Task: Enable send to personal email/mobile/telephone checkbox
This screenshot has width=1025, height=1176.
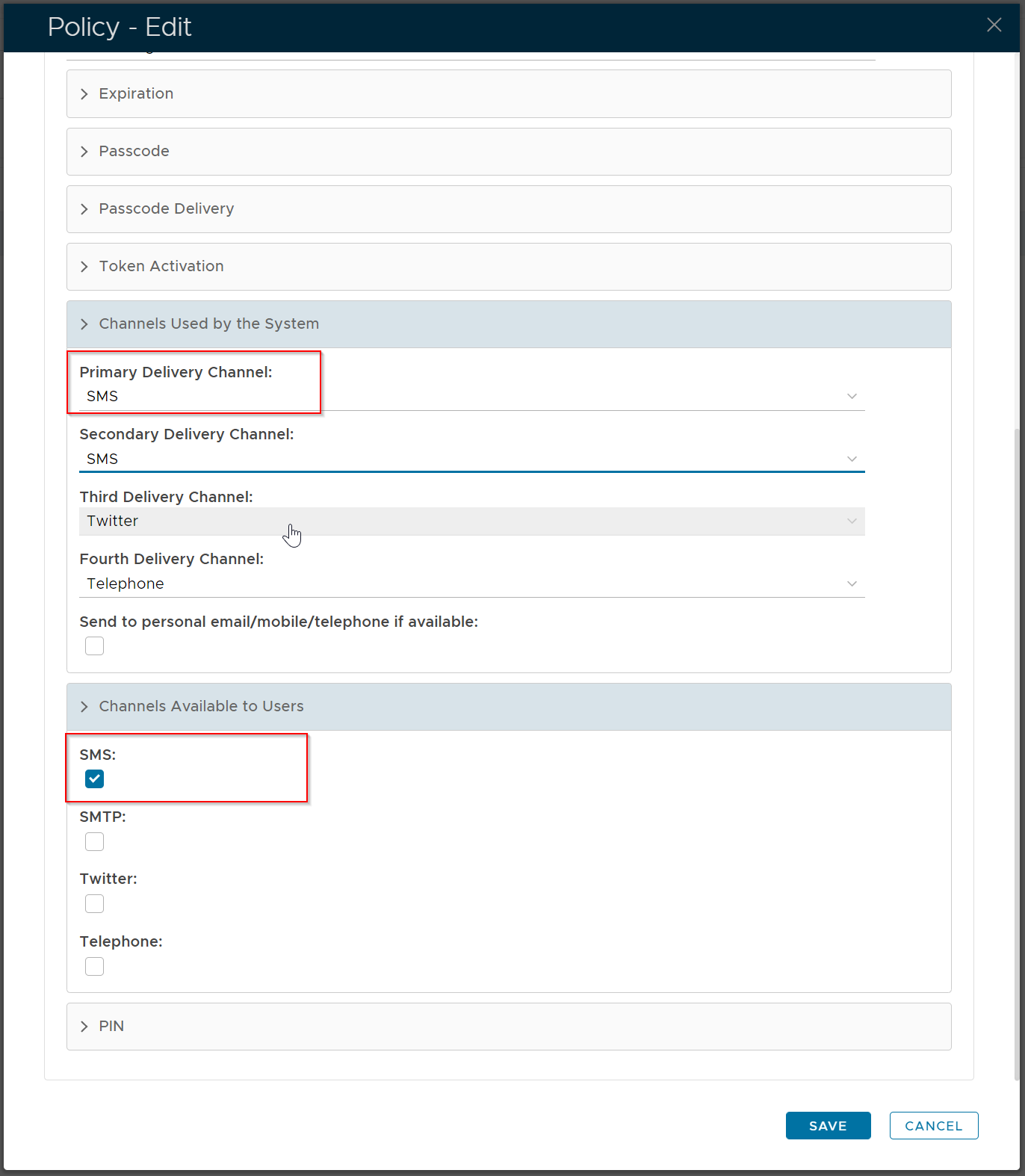Action: tap(95, 646)
